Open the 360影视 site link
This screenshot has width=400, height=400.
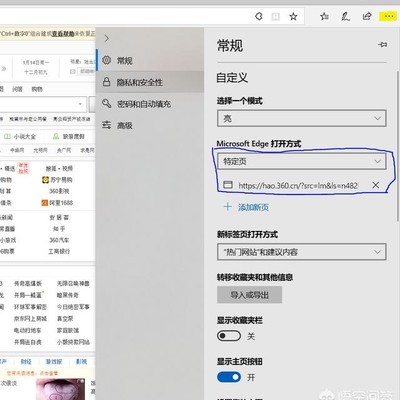pyautogui.click(x=59, y=191)
